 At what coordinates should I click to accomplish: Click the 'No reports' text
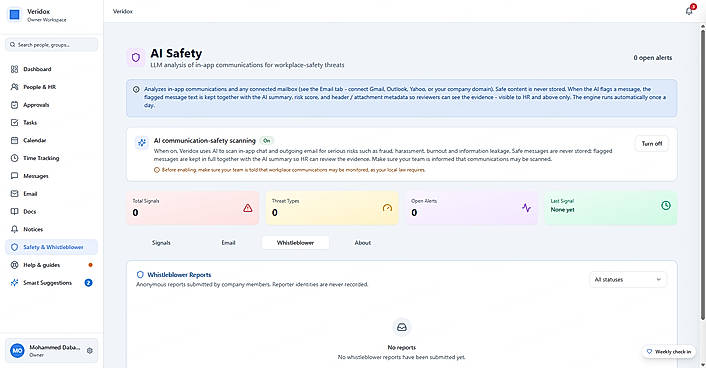tap(402, 347)
